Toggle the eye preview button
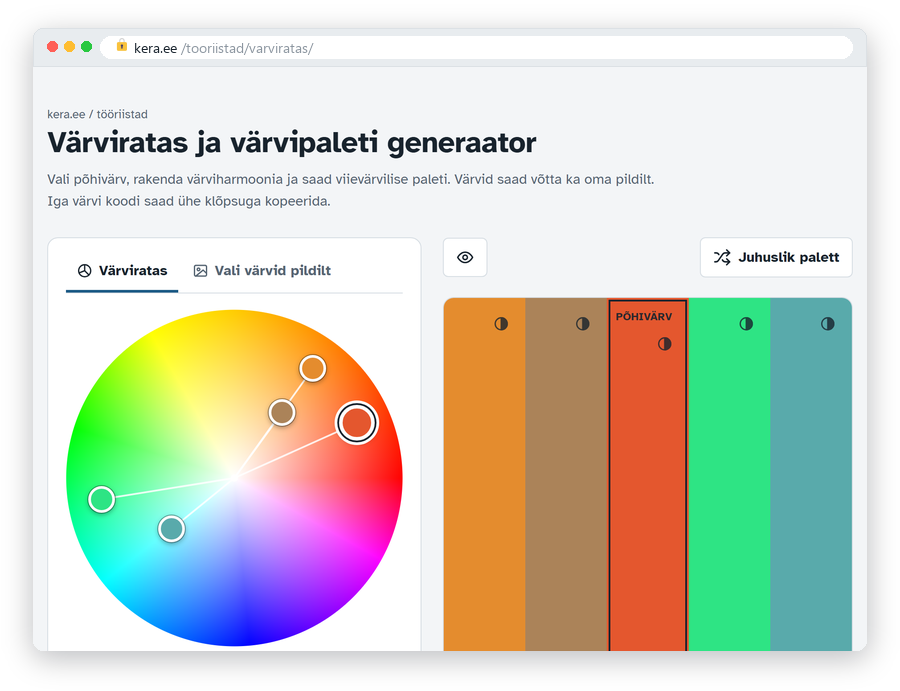 pyautogui.click(x=465, y=257)
